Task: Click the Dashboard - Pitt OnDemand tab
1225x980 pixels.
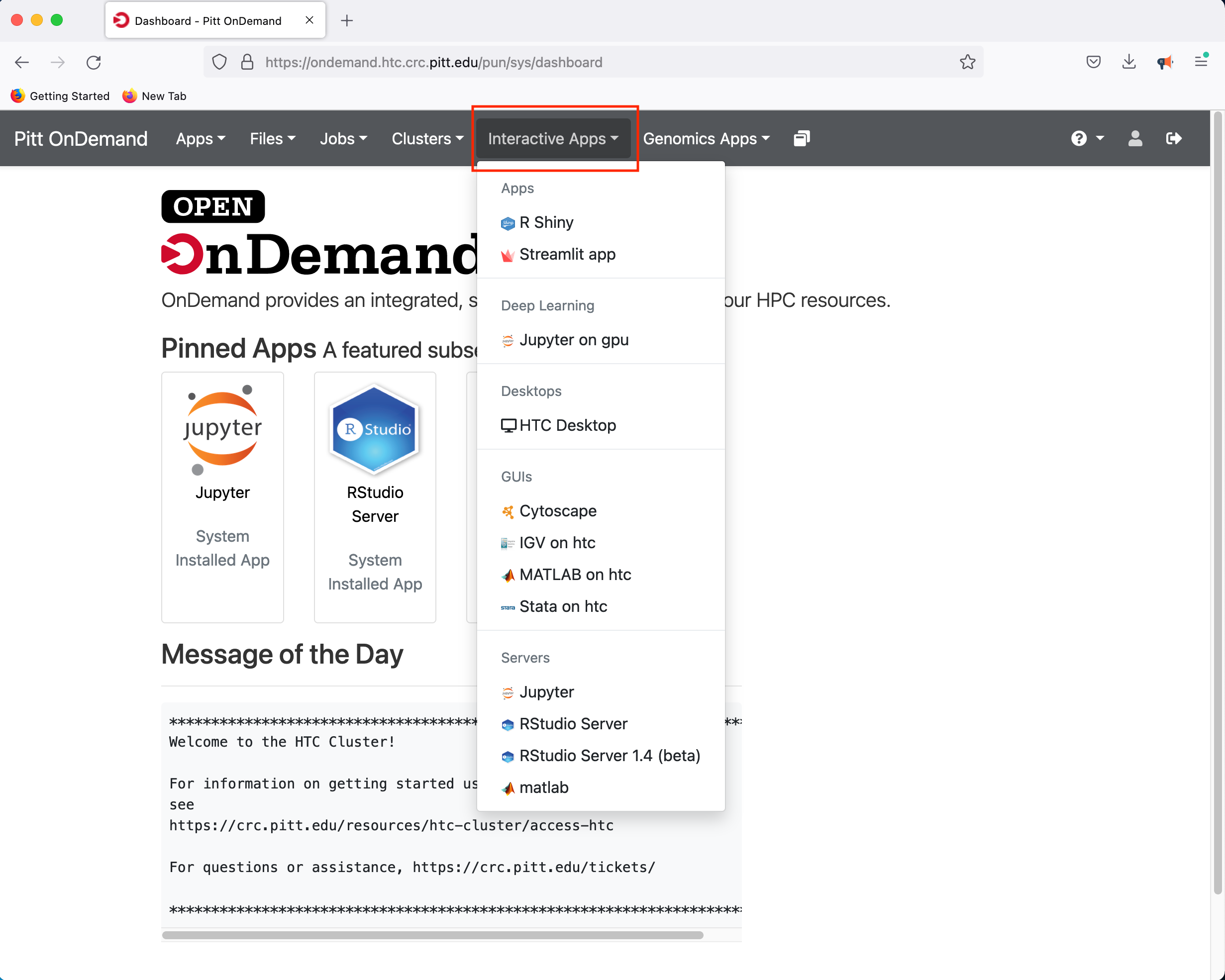Action: [215, 20]
